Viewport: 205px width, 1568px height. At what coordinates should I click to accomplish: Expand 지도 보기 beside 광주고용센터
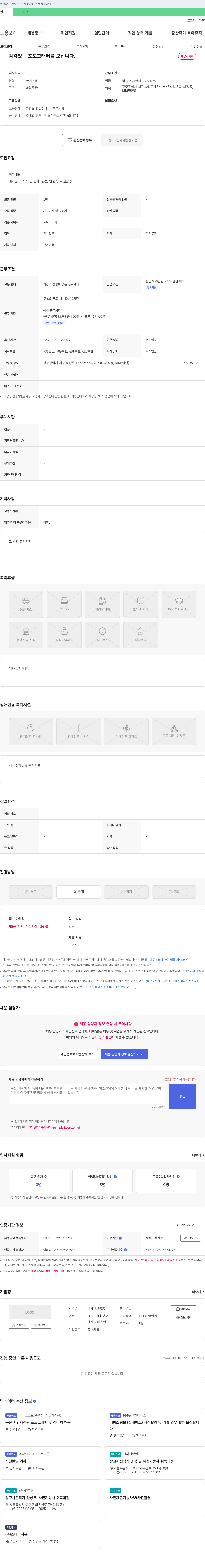coord(190,1238)
